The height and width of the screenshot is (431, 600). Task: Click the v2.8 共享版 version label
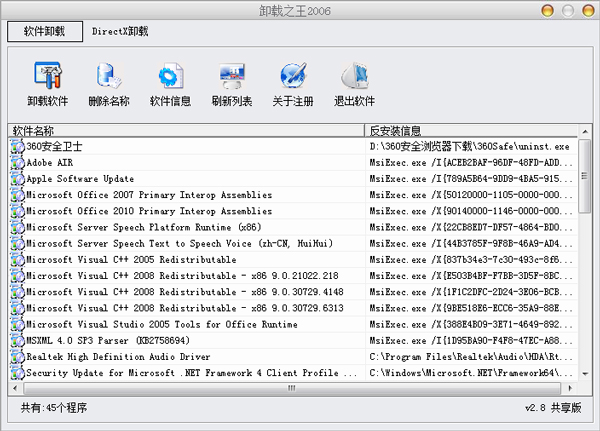pos(553,408)
